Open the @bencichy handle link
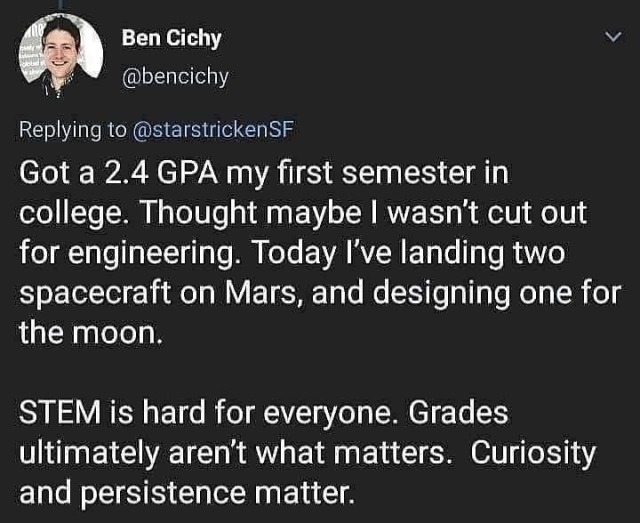640x523 pixels. pyautogui.click(x=175, y=76)
